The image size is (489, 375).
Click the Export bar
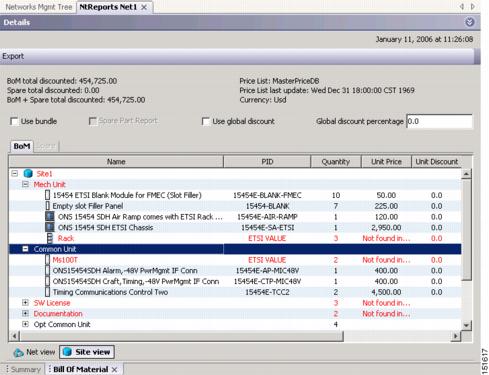click(x=237, y=56)
